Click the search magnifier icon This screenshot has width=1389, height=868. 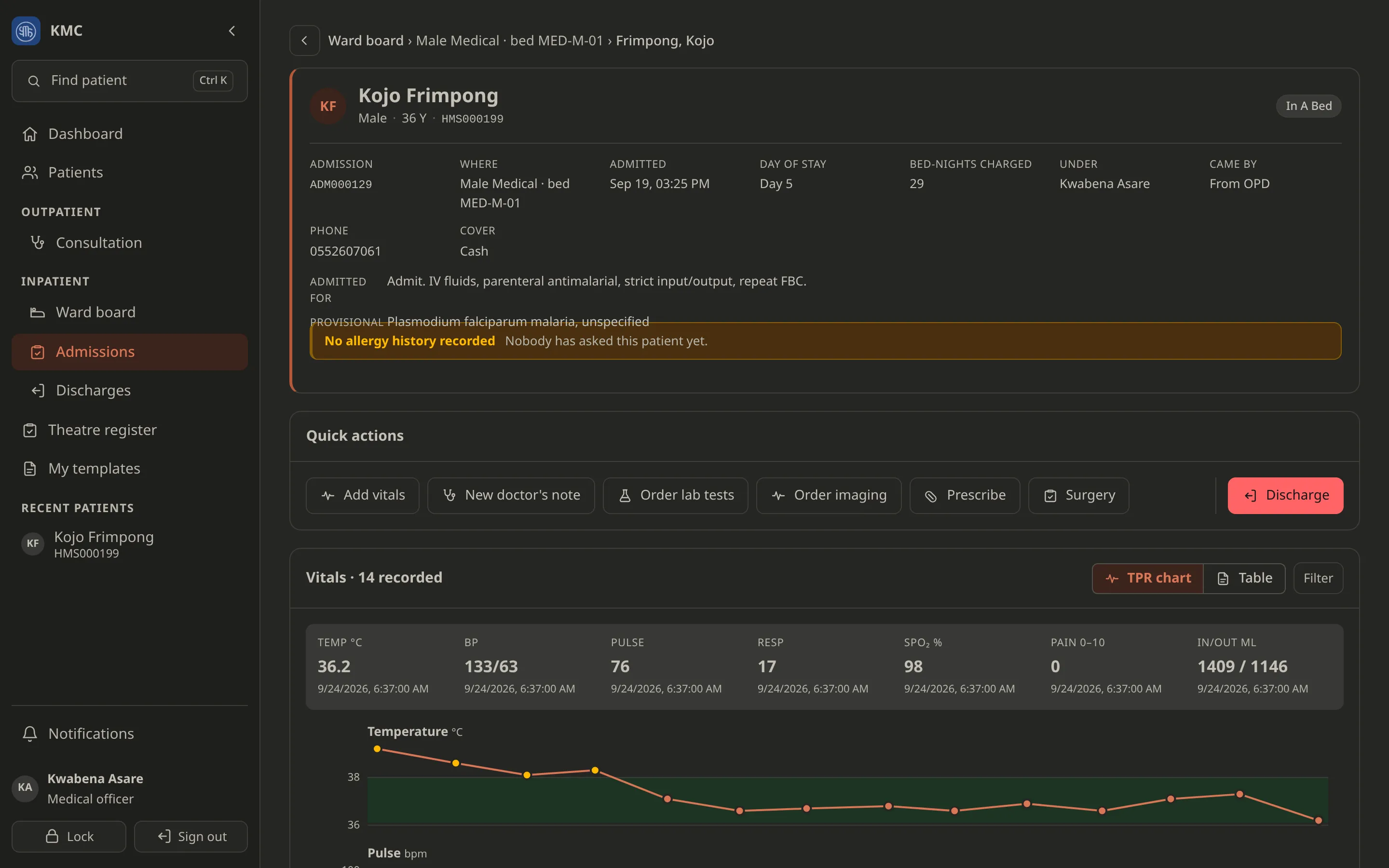pyautogui.click(x=34, y=81)
